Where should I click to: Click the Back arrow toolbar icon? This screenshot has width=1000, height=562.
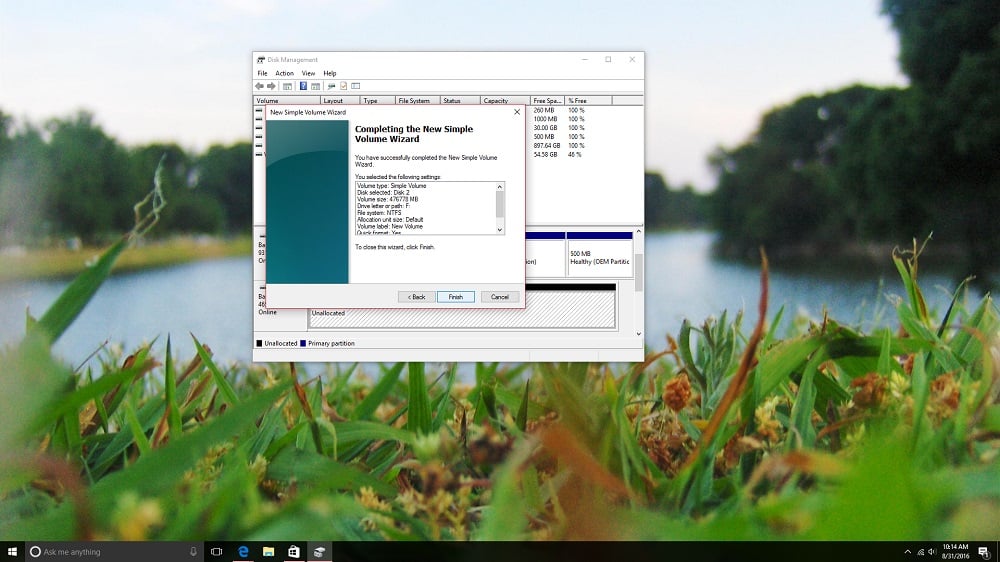[260, 86]
